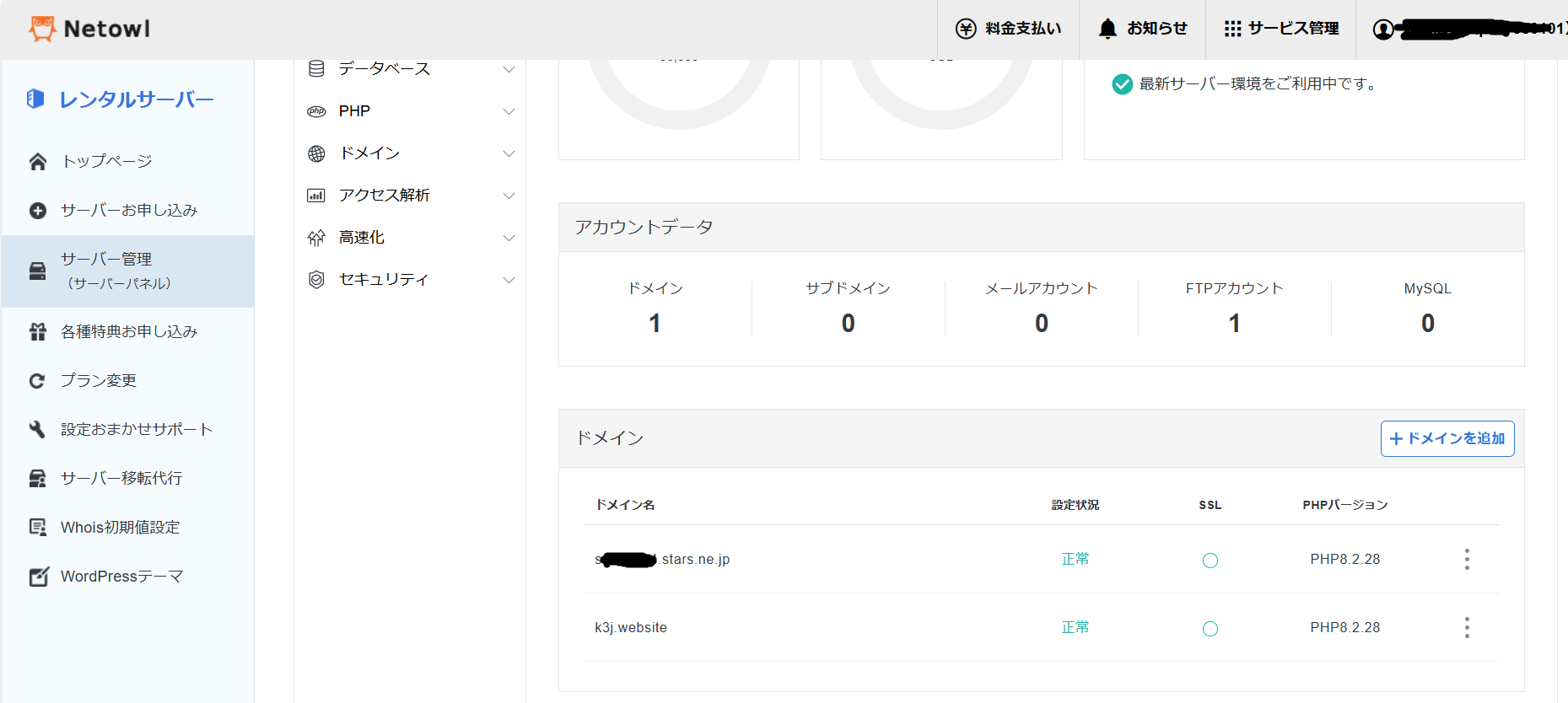Open kebab menu for stars.ne.jp domain
The width and height of the screenshot is (1568, 703).
1467,560
